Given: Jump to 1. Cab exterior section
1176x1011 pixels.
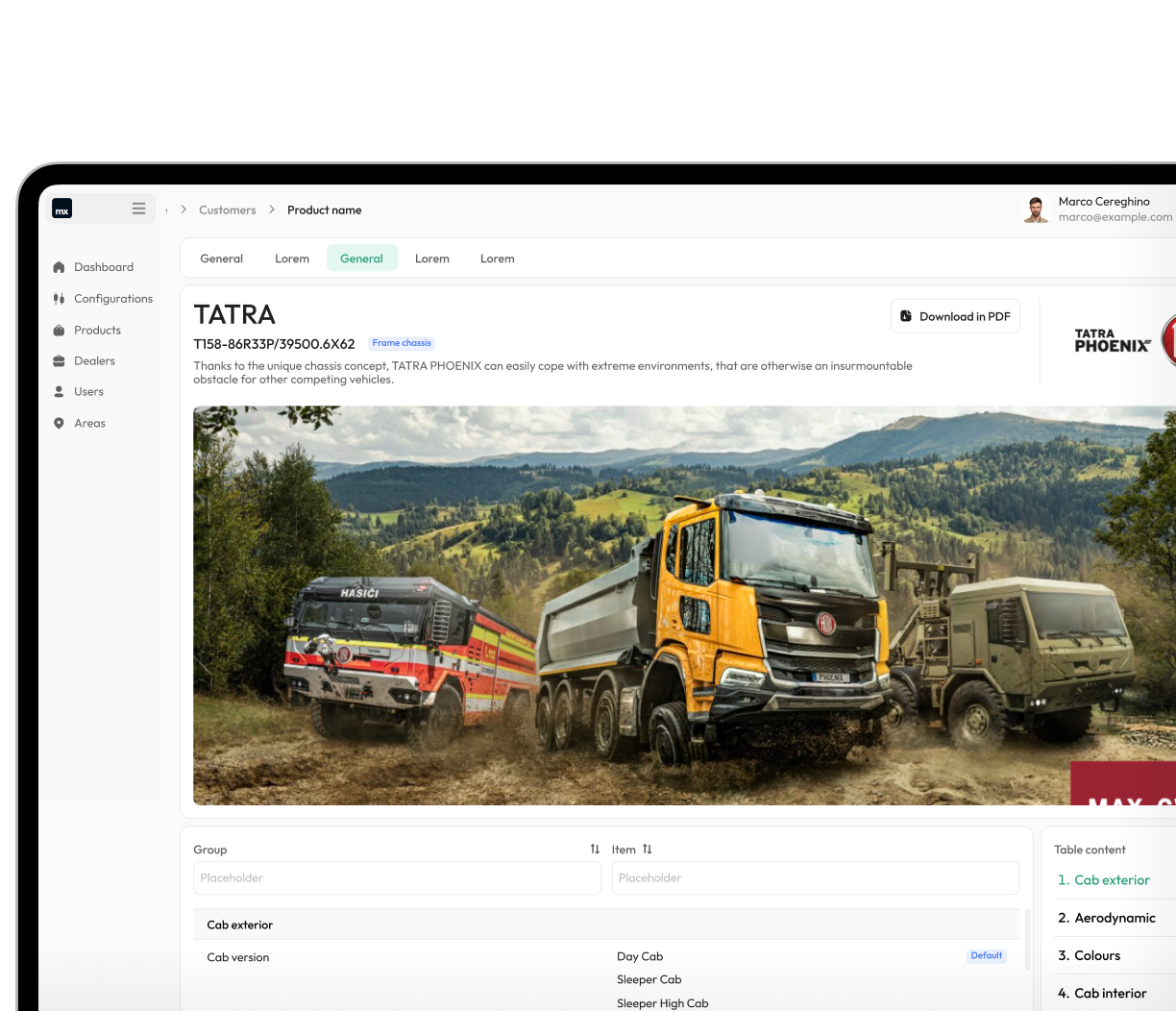Looking at the screenshot, I should tap(1104, 880).
